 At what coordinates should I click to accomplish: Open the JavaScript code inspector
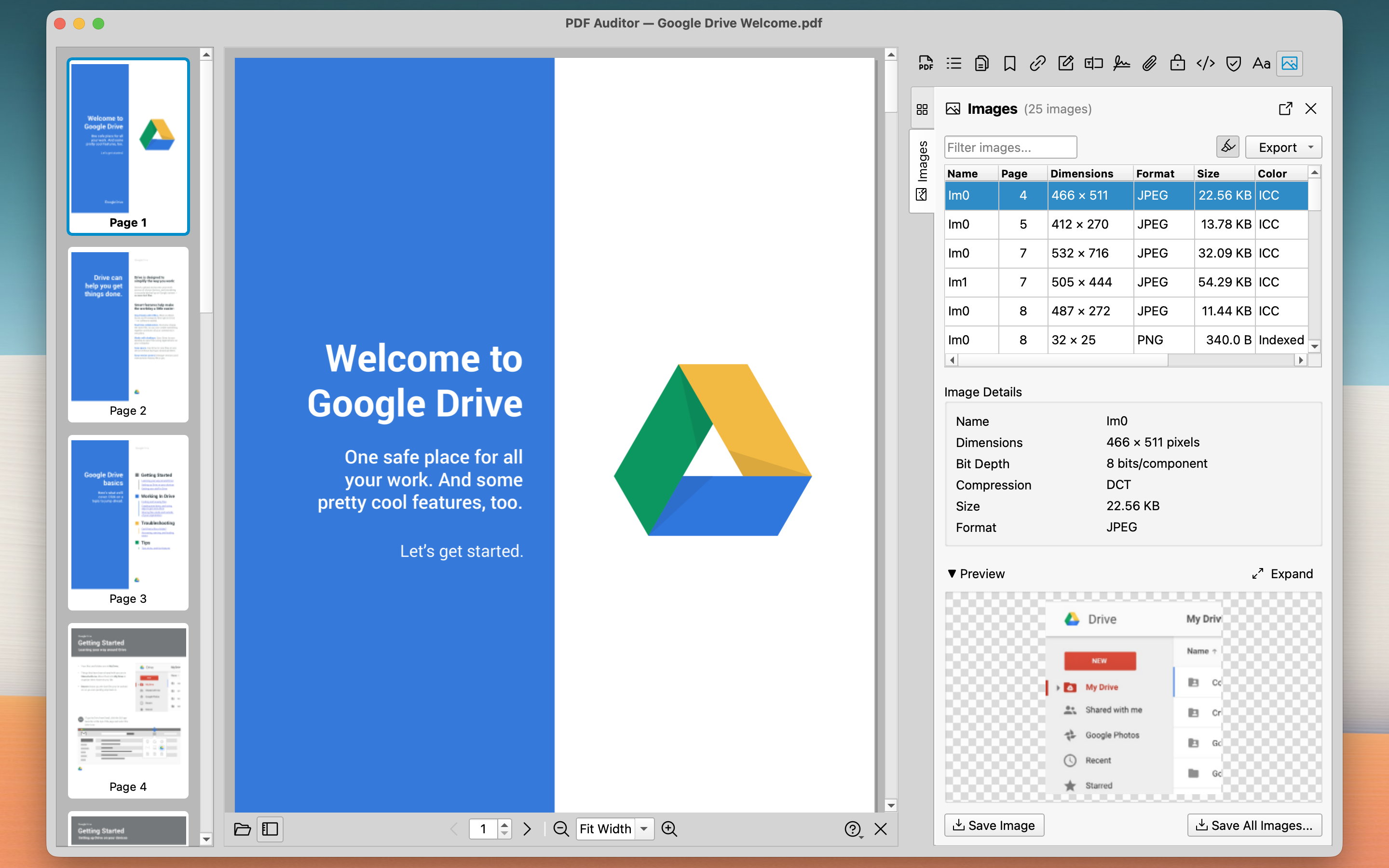(1205, 63)
